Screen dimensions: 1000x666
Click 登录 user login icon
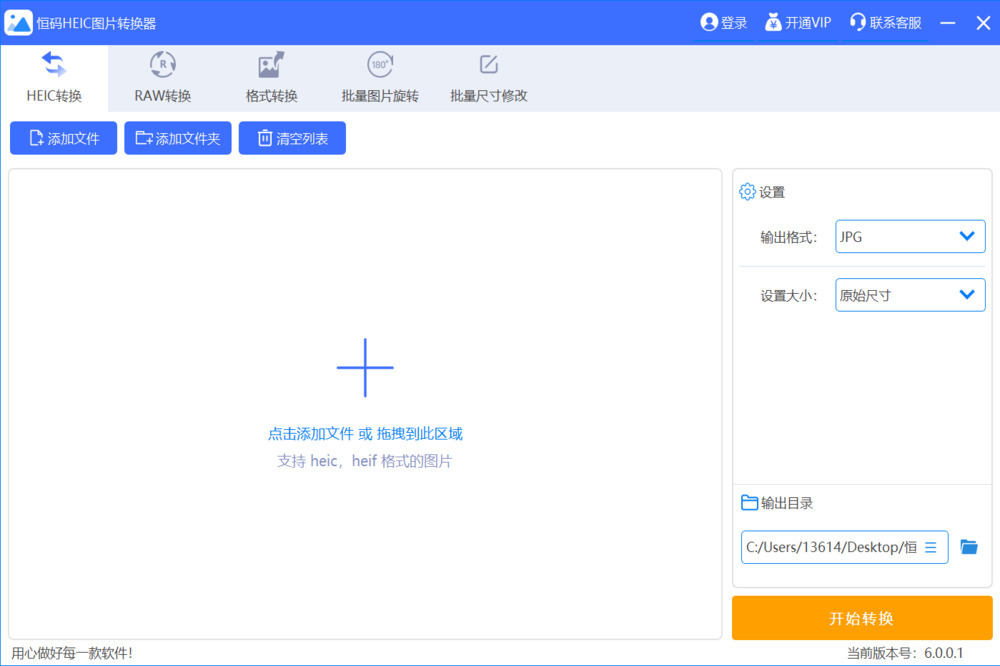click(x=710, y=22)
